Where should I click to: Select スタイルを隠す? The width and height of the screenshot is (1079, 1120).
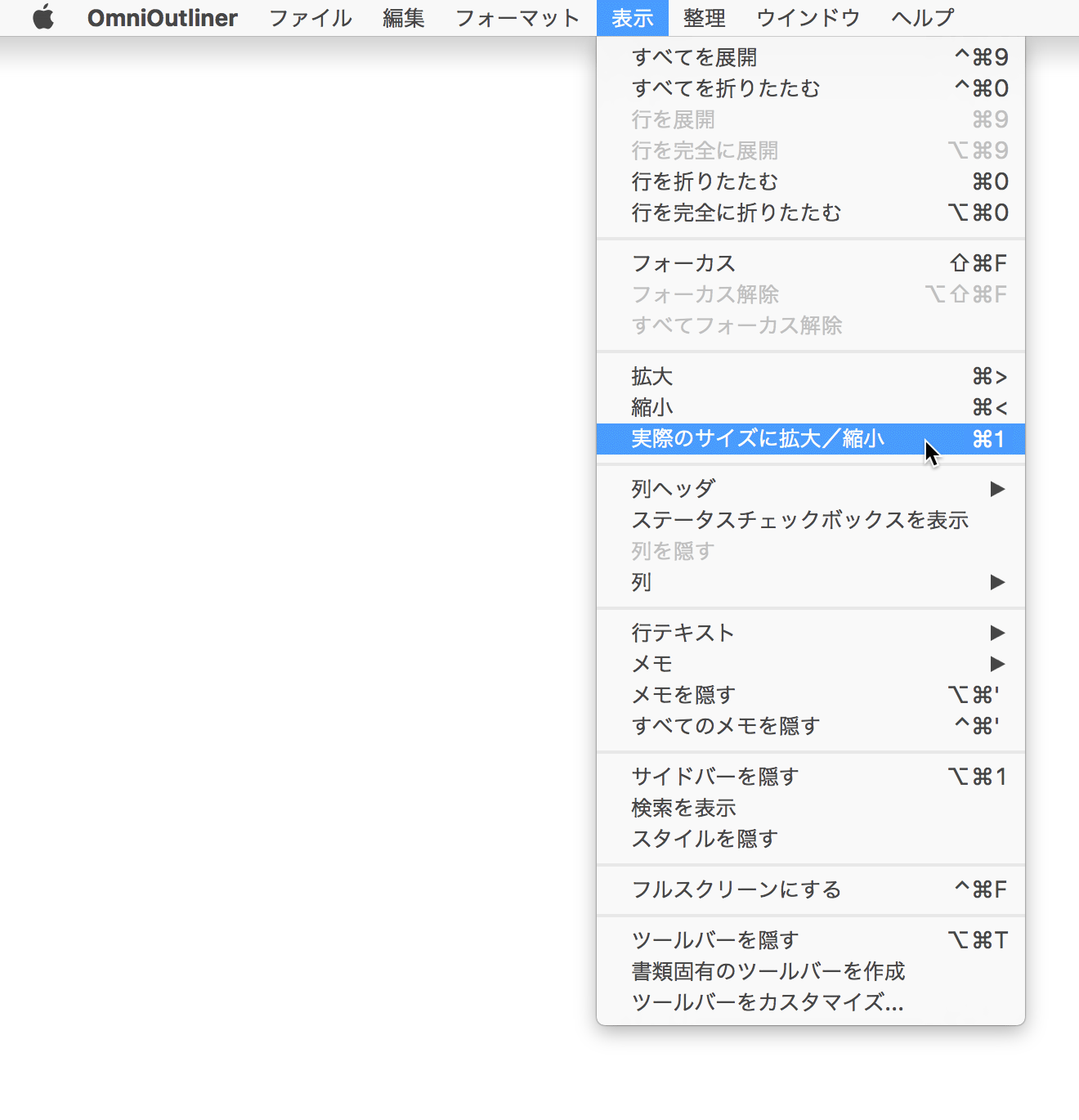tap(811, 839)
